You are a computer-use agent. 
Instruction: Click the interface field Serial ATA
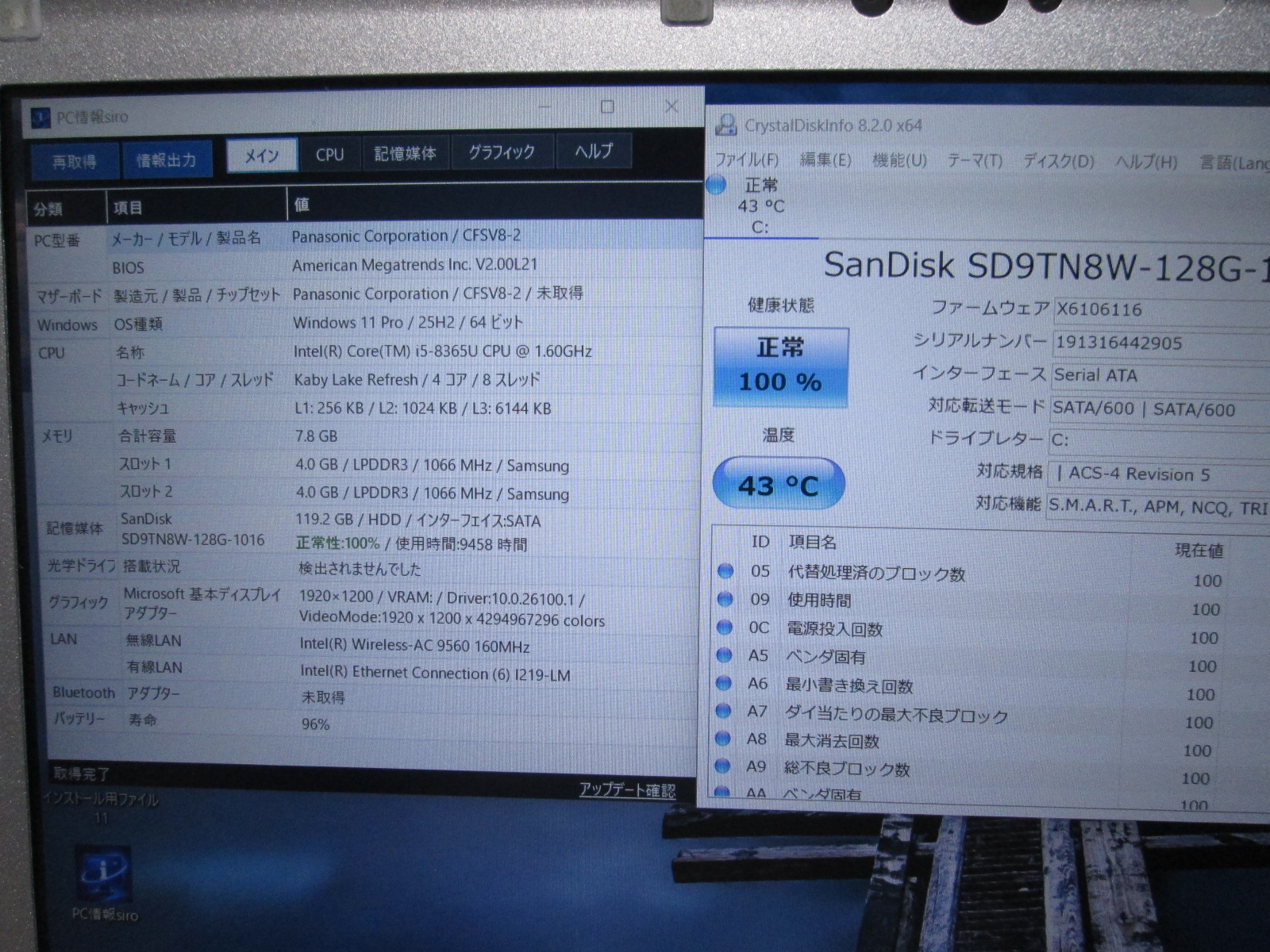click(1160, 375)
